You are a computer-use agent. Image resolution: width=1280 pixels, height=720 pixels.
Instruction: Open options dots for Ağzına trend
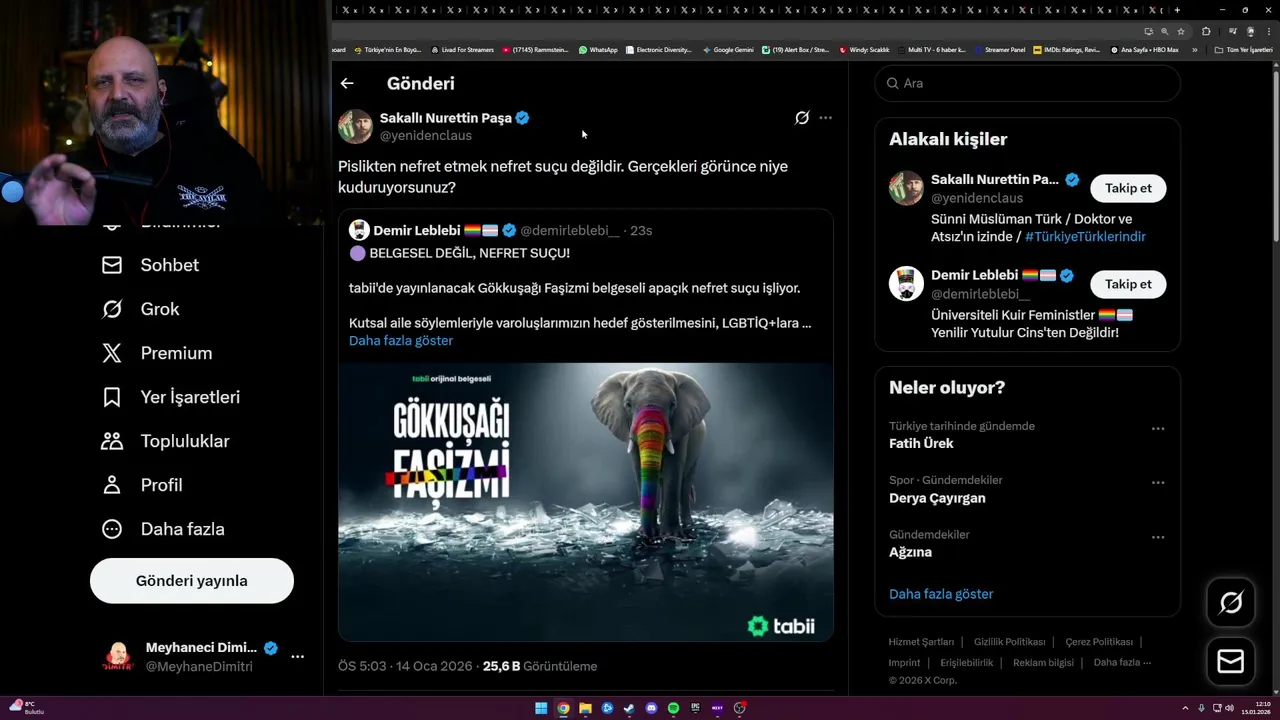[1158, 537]
